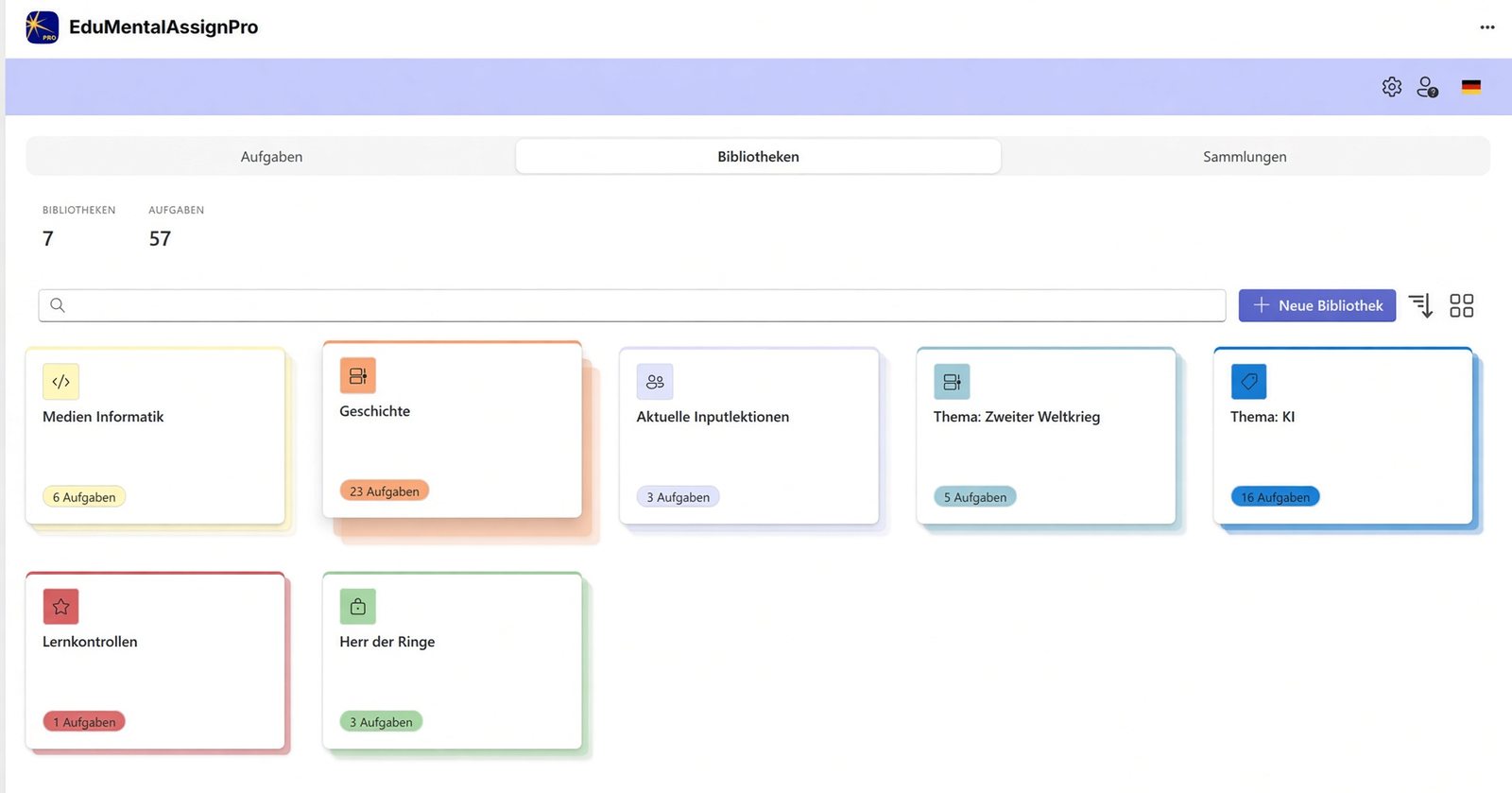Click the code icon on Medien Informatik
Viewport: 1512px width, 793px height.
click(x=60, y=382)
